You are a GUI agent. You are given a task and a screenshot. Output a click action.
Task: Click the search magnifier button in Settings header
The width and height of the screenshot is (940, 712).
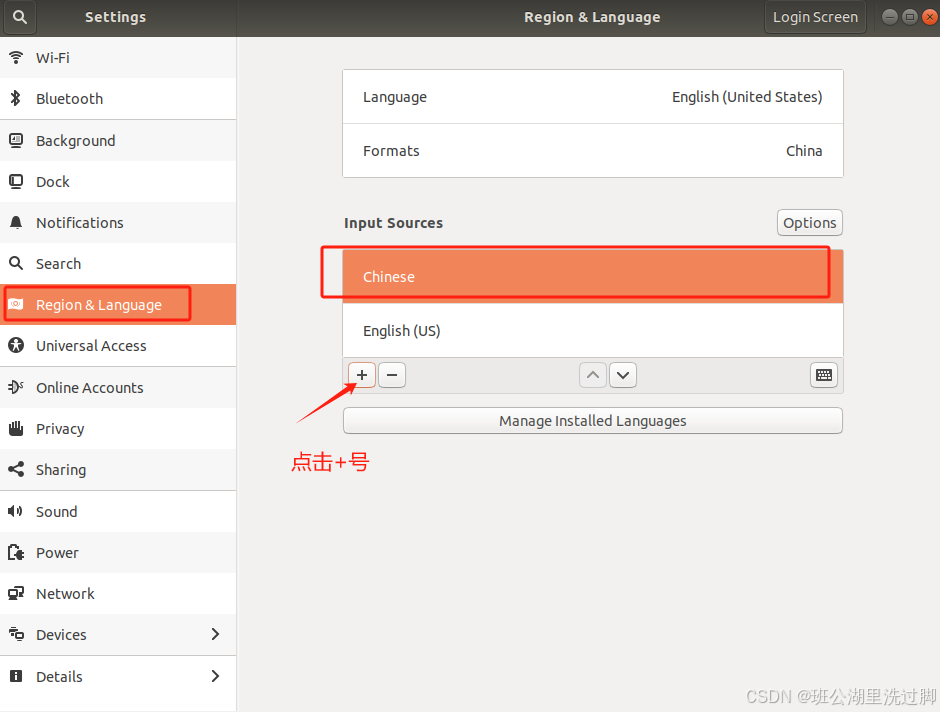pyautogui.click(x=20, y=17)
